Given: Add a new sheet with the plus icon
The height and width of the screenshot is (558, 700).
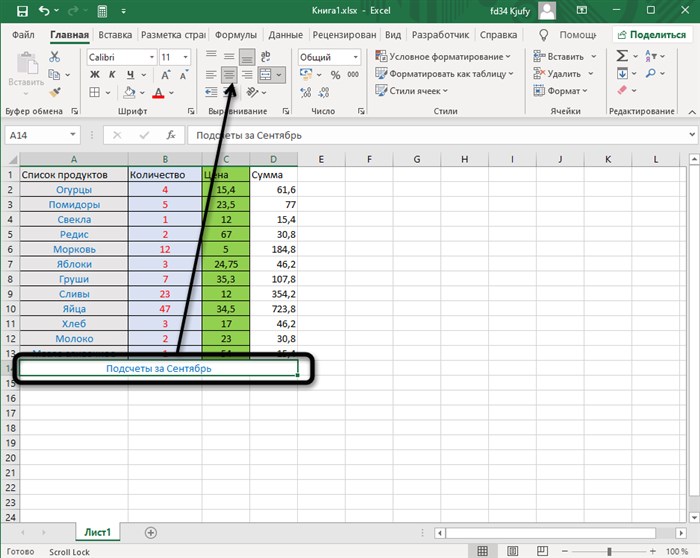Looking at the screenshot, I should [151, 533].
